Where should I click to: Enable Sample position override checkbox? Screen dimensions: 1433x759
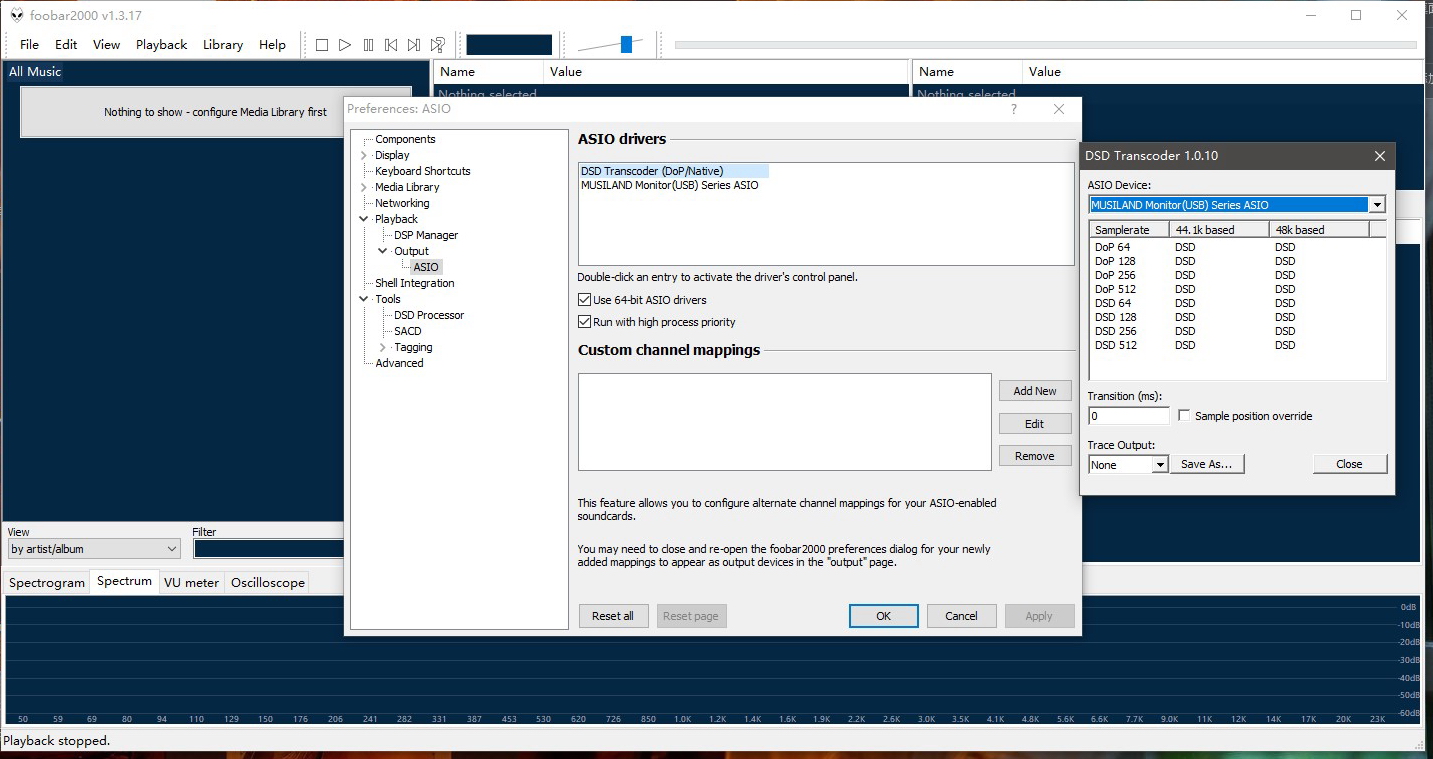[1185, 416]
